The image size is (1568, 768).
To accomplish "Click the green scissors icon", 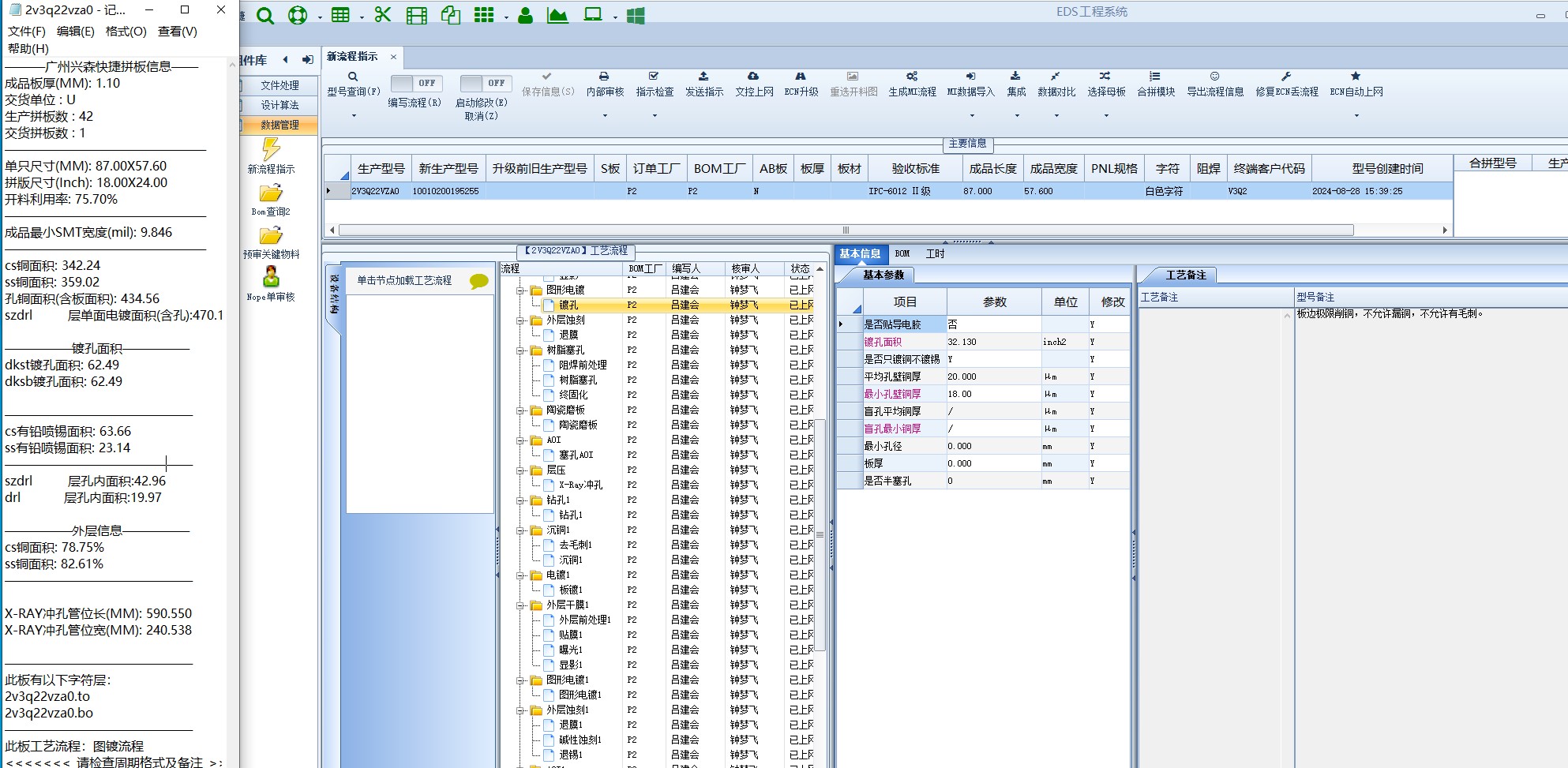I will tap(383, 15).
